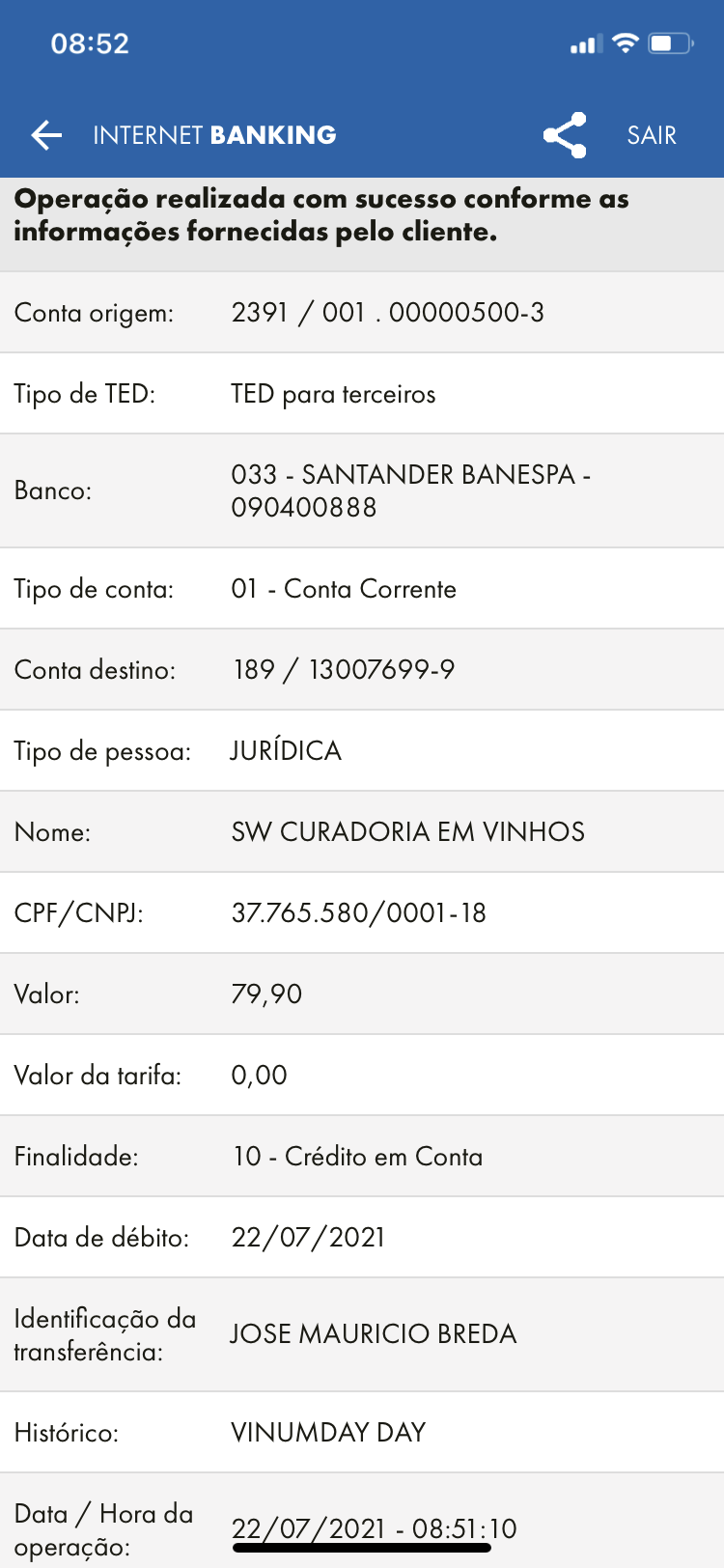Tap the VINUMDAY DAY history text

click(x=328, y=1432)
